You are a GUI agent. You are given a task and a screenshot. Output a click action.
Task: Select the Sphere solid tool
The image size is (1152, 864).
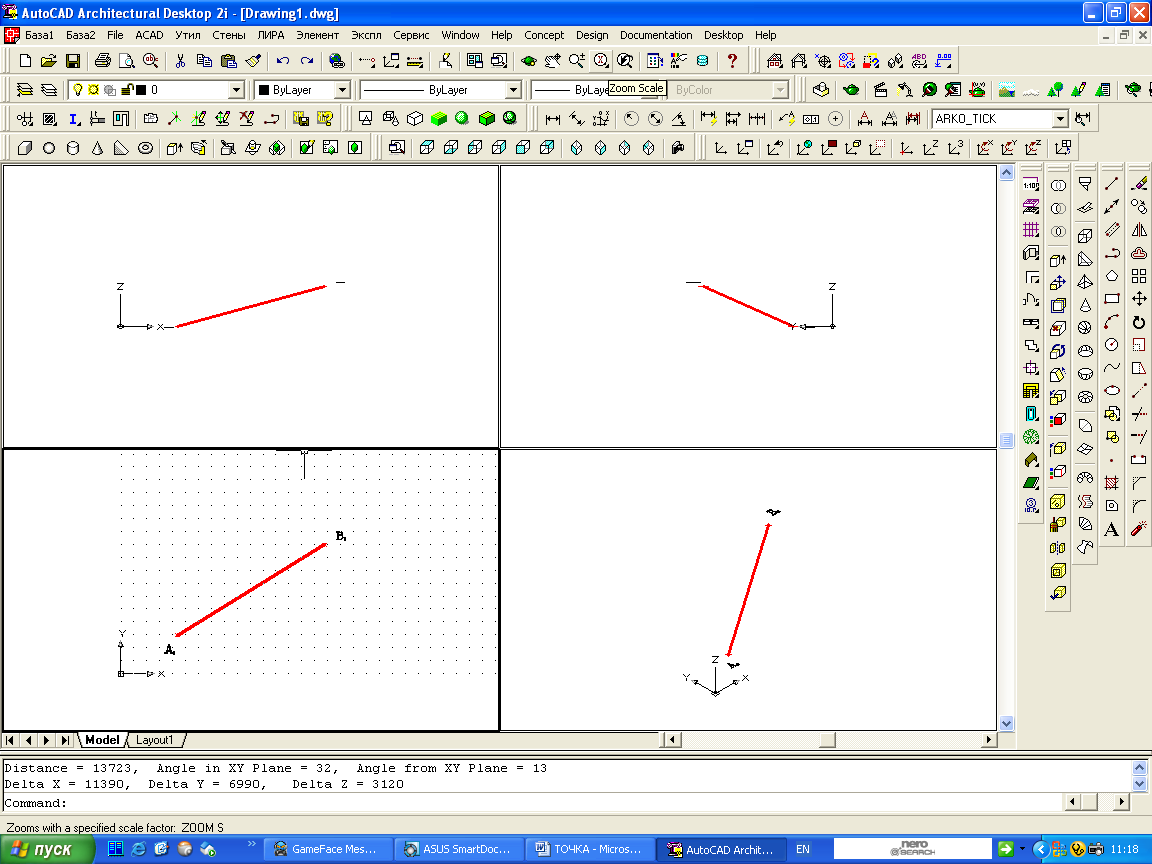tap(48, 148)
